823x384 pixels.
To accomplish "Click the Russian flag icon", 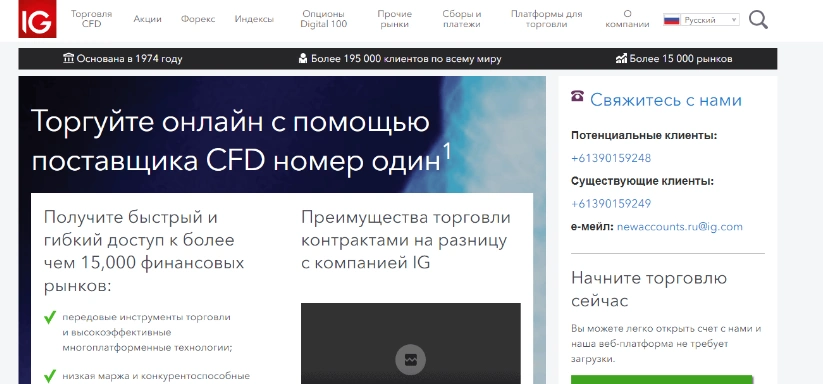I will 671,20.
